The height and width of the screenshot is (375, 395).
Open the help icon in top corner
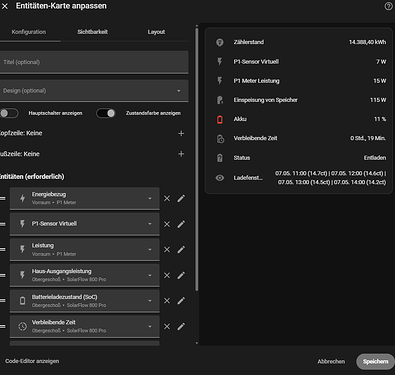click(388, 6)
